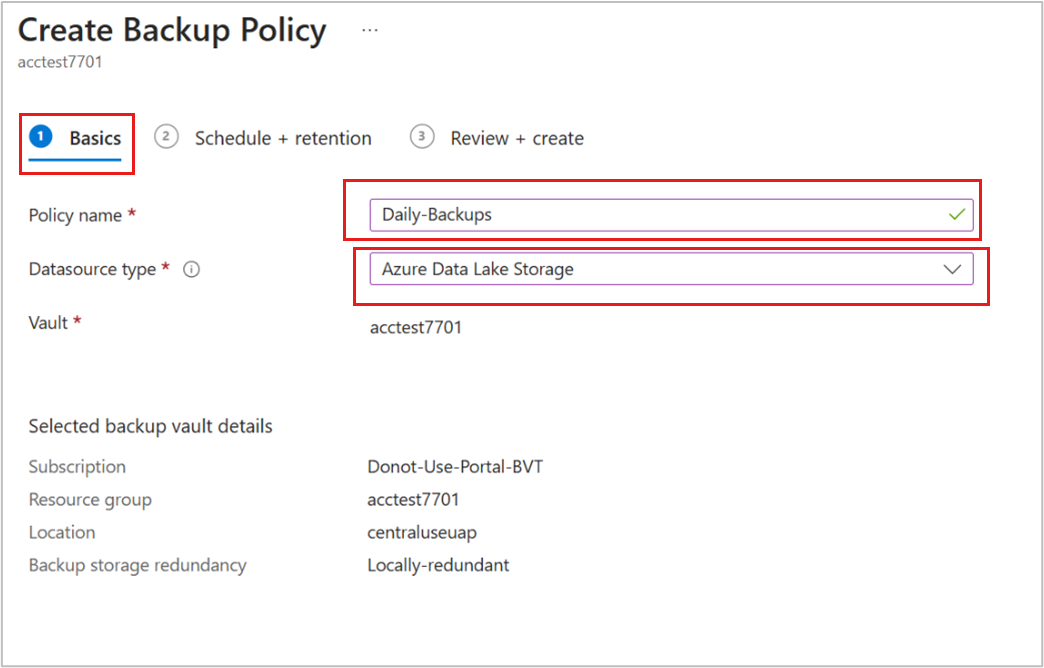Screen dimensions: 1044x668
Task: Click the step 1 circle icon
Action: click(41, 137)
